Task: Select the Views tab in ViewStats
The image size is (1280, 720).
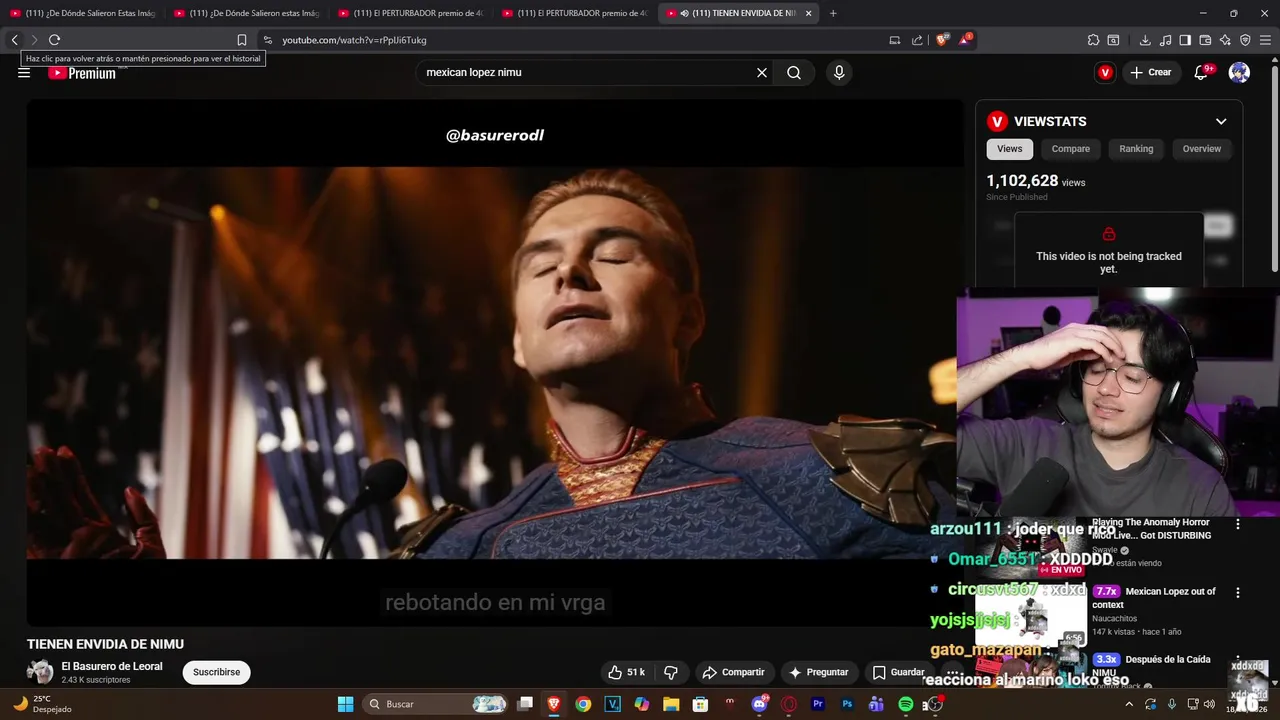Action: coord(1010,149)
